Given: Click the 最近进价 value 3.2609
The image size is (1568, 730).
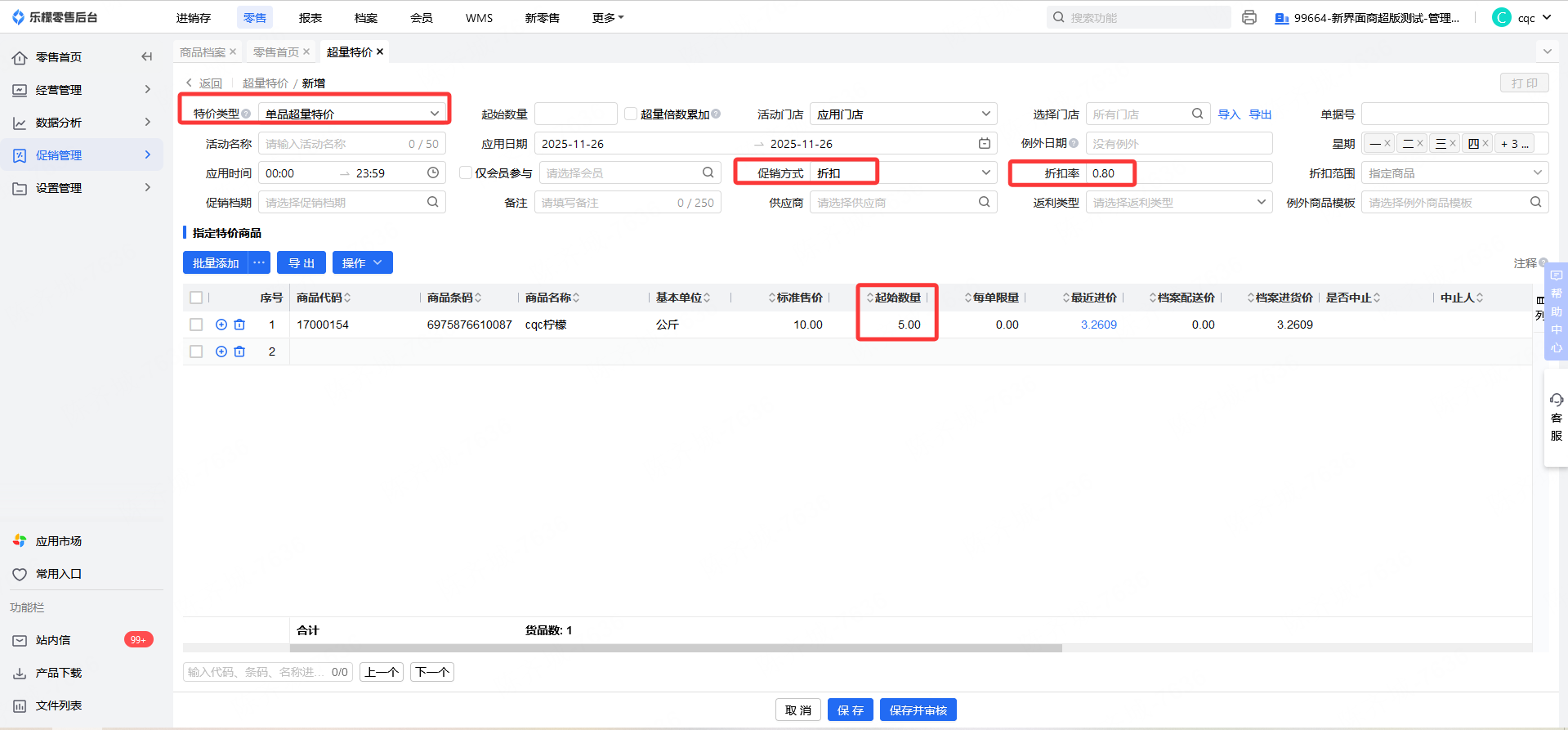Looking at the screenshot, I should [1099, 325].
